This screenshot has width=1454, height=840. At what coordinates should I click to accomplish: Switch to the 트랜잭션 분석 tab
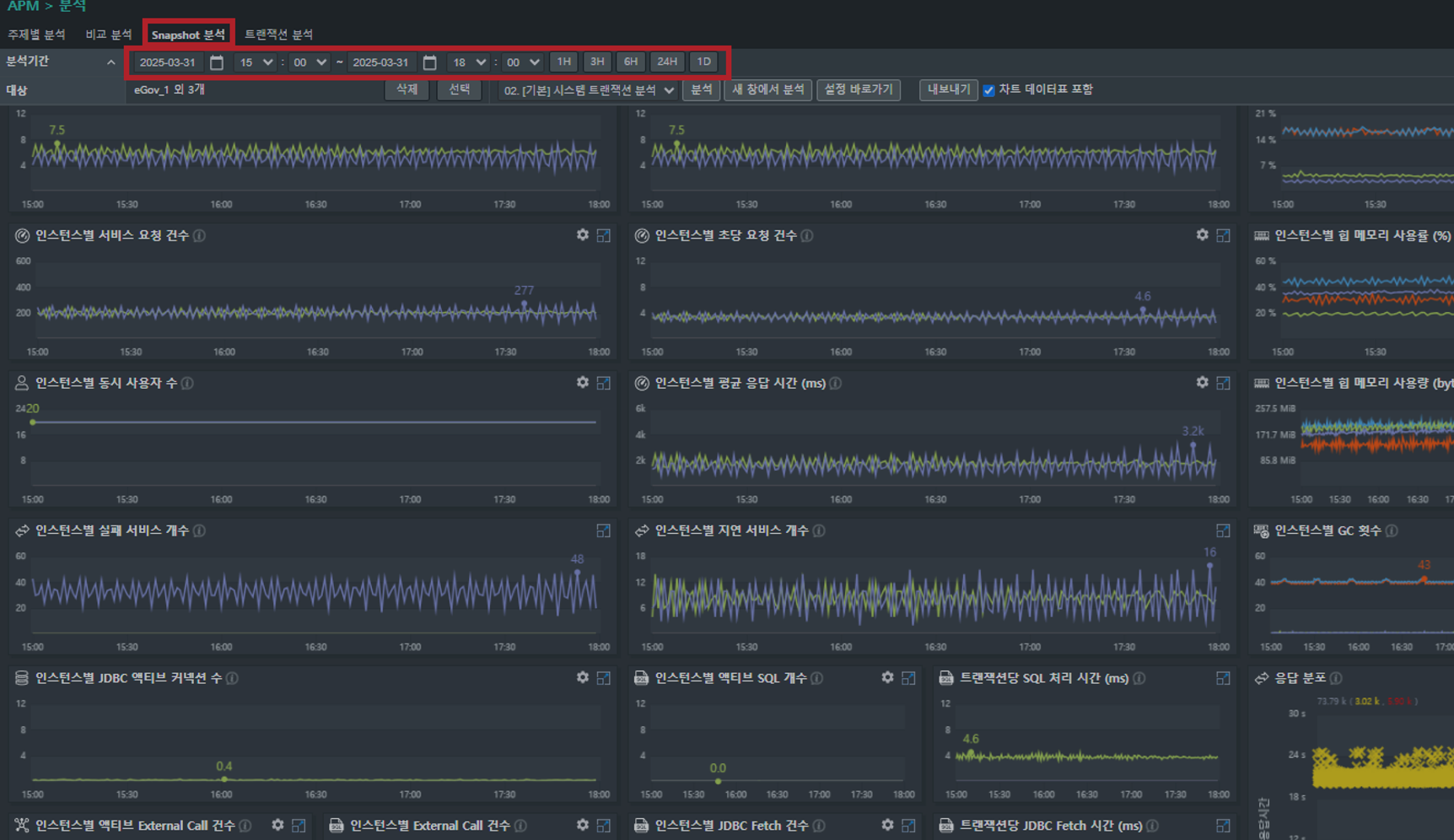click(x=278, y=35)
